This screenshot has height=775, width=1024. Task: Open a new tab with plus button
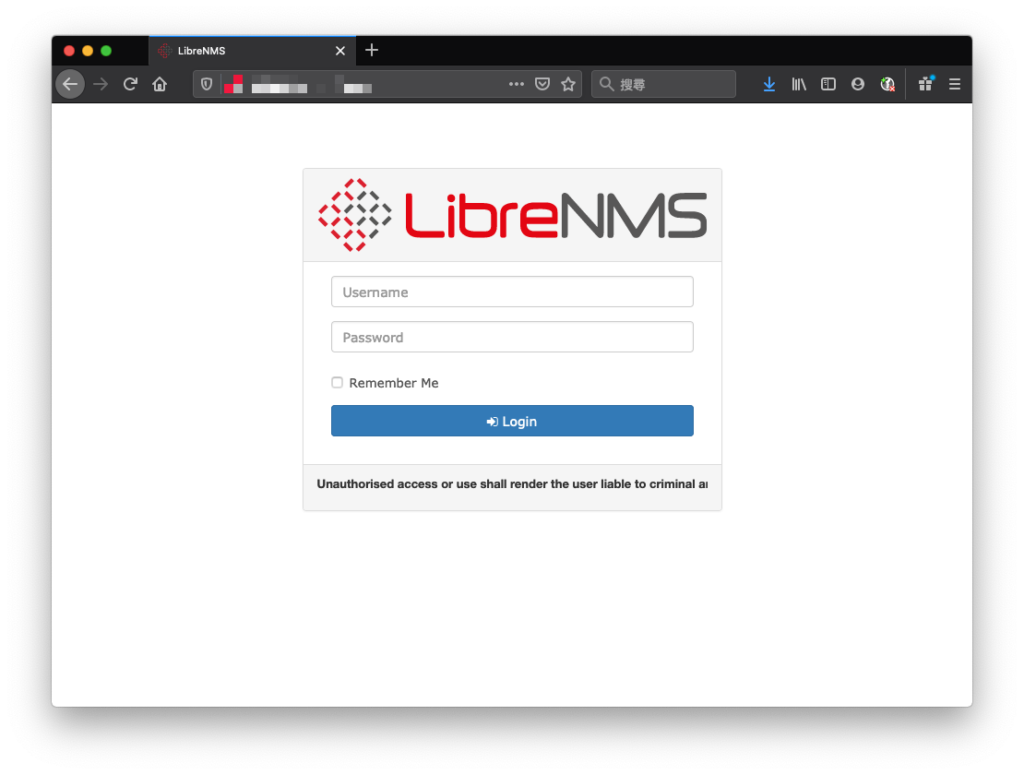372,50
